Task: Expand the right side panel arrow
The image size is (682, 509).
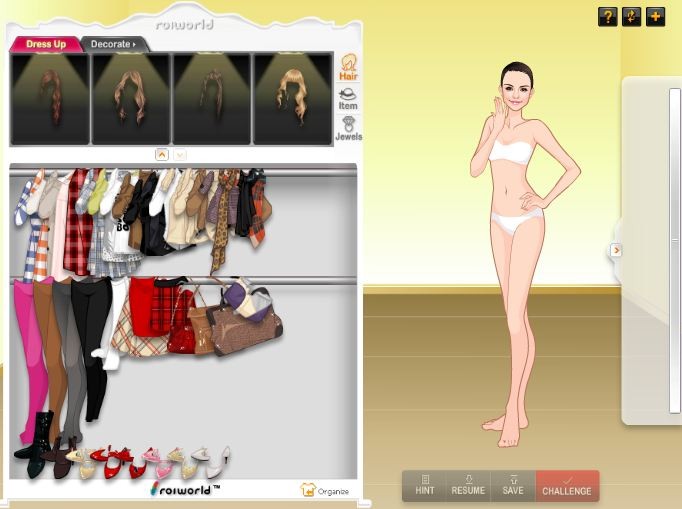Action: [x=616, y=250]
